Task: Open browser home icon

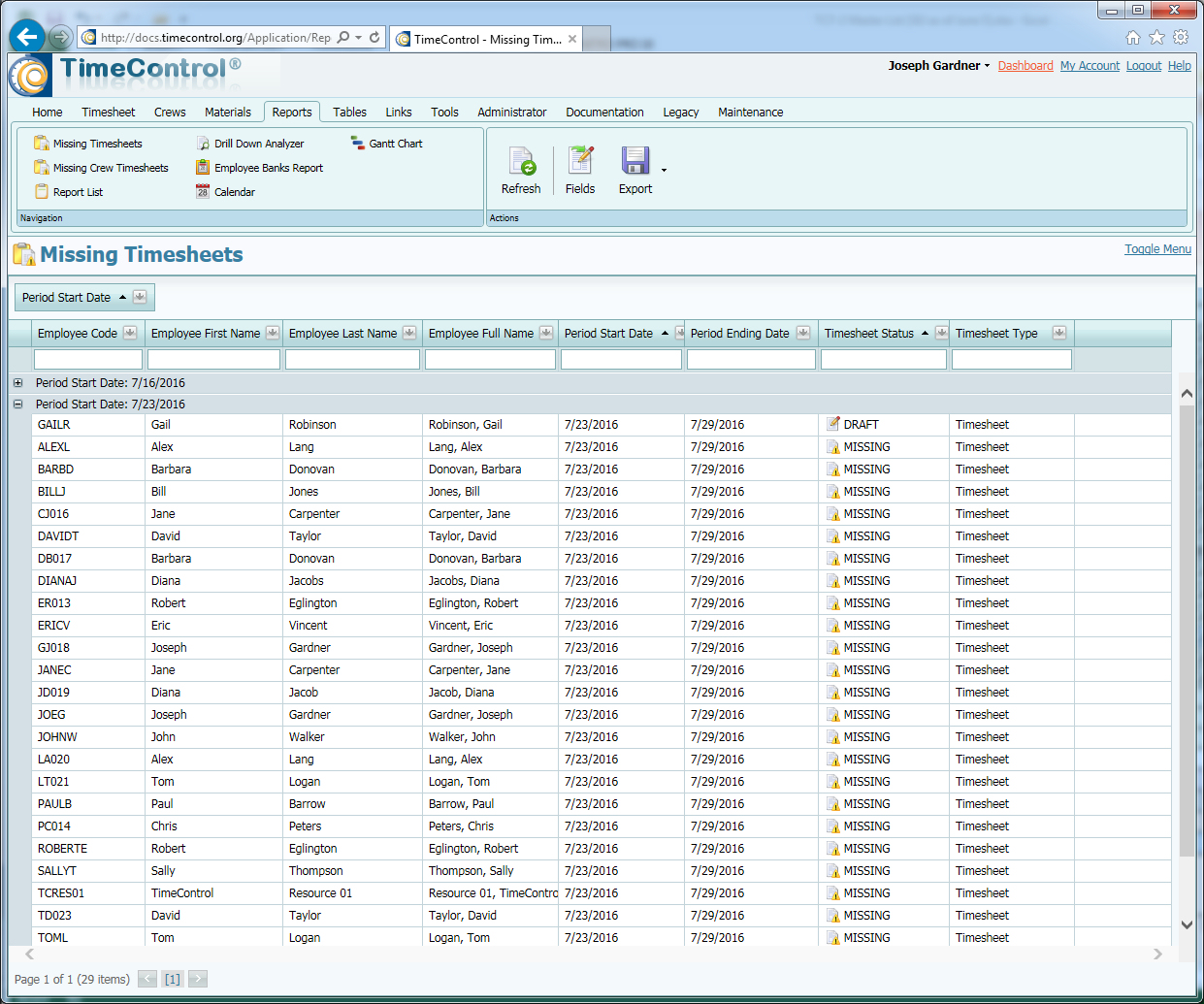Action: [x=1132, y=38]
